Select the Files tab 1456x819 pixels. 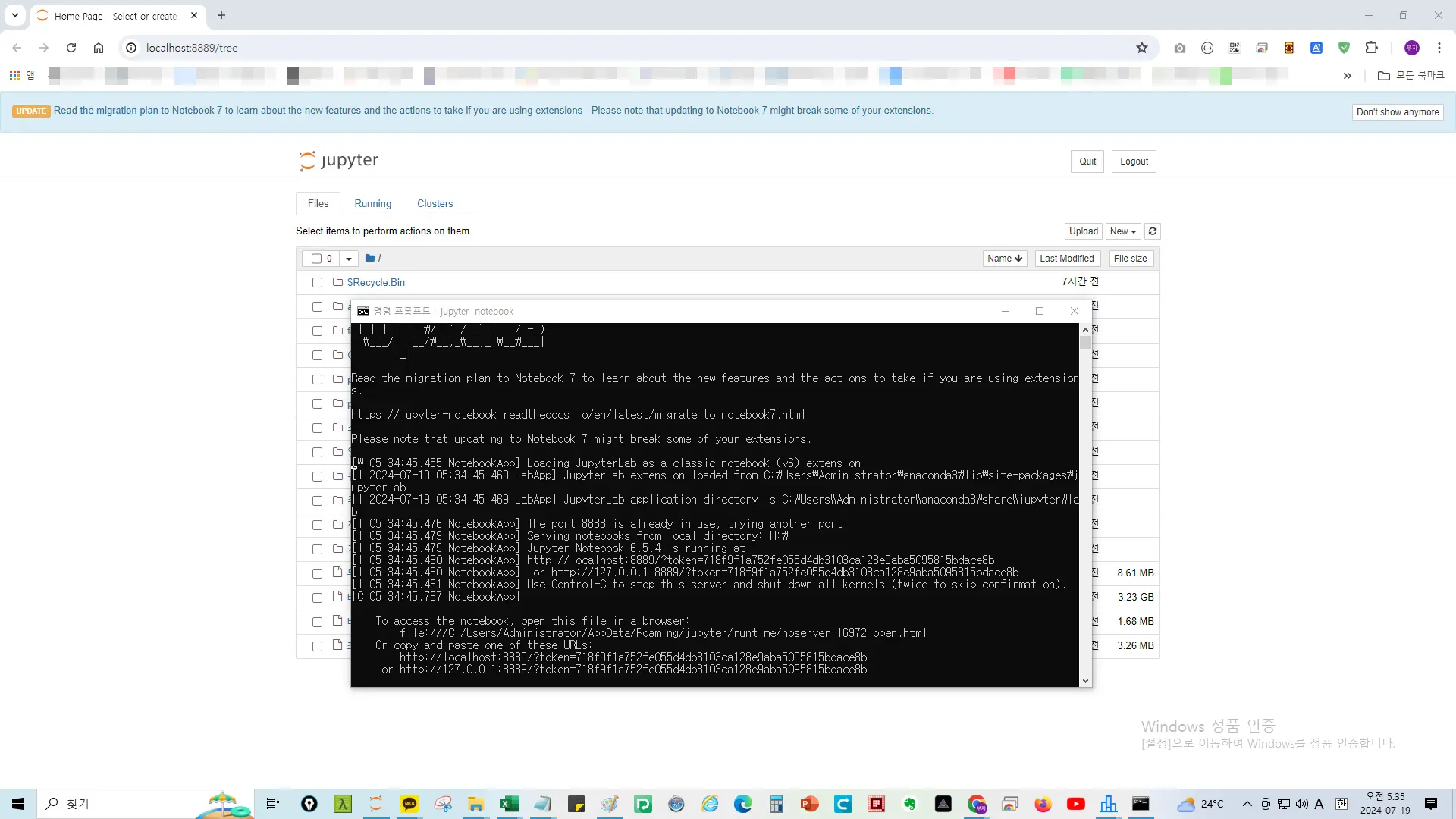click(318, 203)
